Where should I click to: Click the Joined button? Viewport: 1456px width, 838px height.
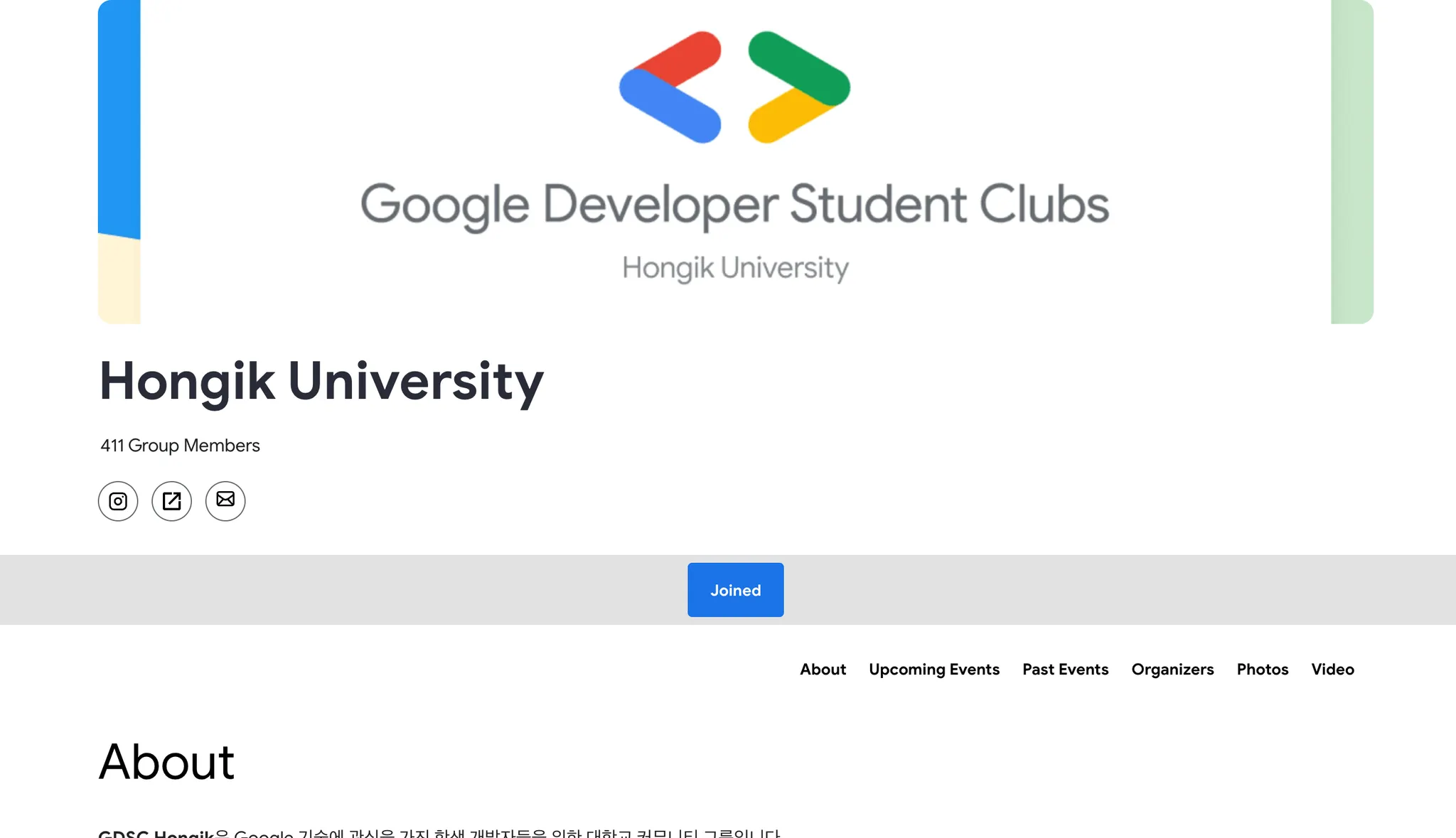click(735, 590)
